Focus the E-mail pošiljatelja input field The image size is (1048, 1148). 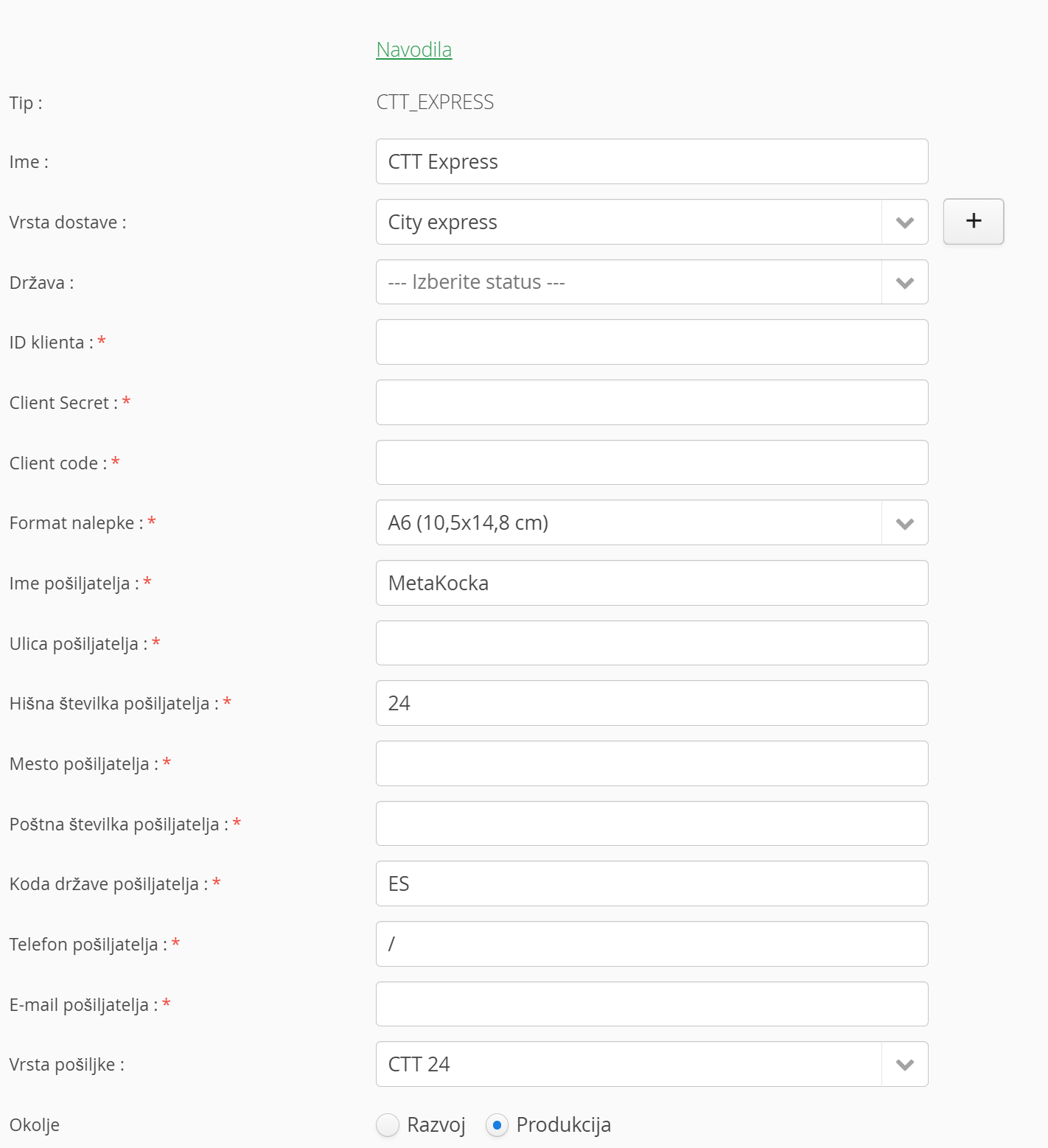tap(651, 1004)
